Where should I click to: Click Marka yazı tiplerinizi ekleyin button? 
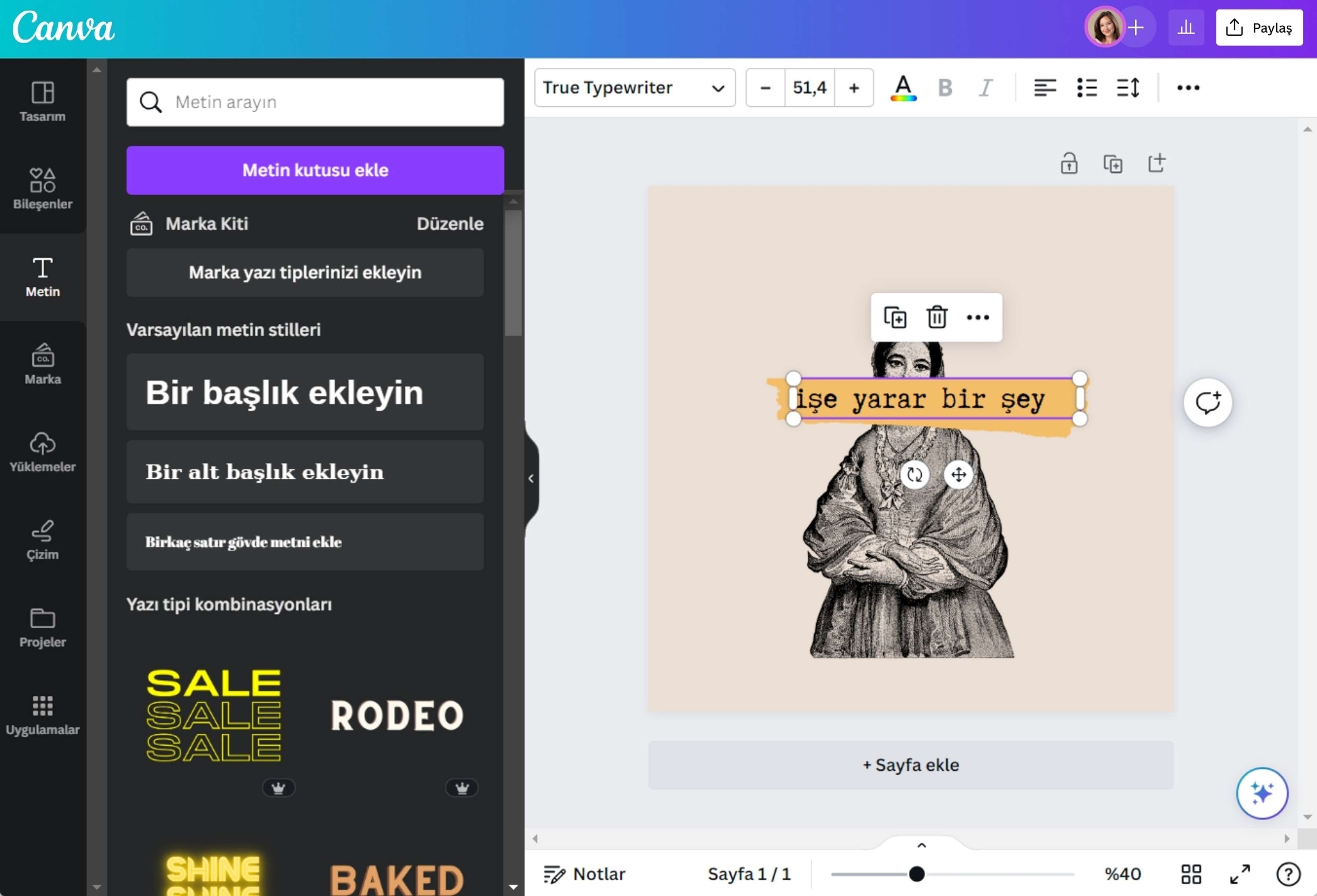click(305, 272)
